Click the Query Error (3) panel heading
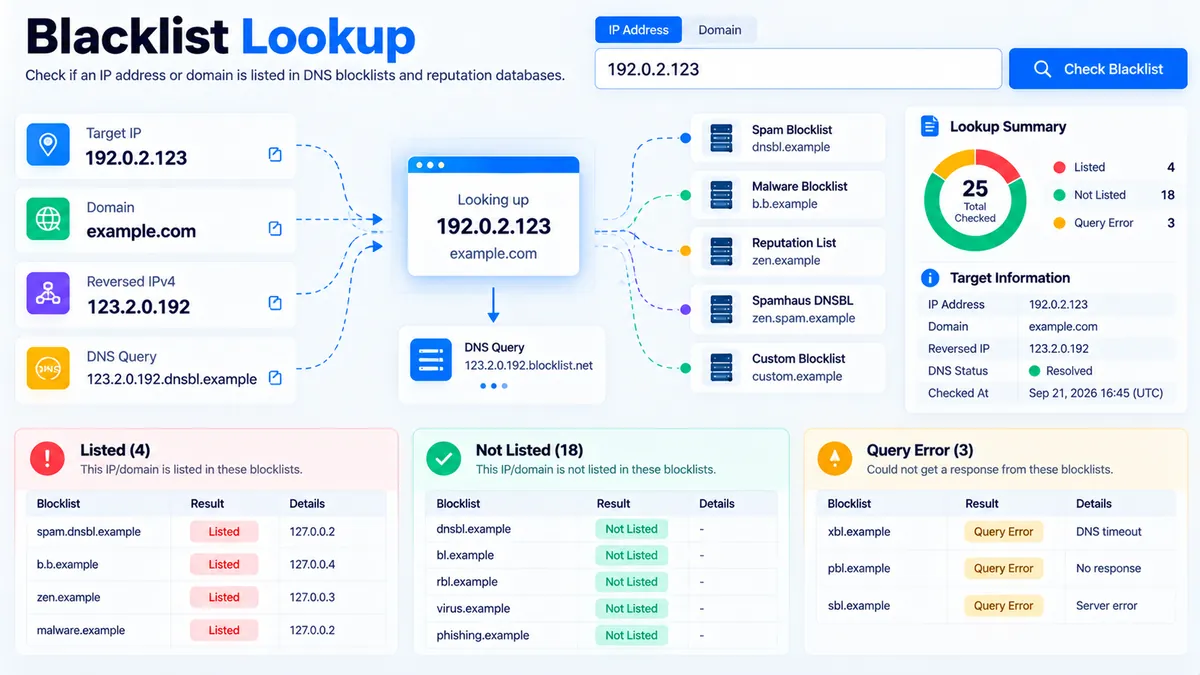This screenshot has height=675, width=1200. coord(920,450)
